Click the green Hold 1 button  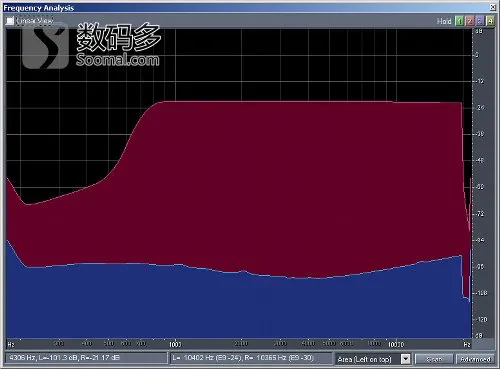coord(460,21)
